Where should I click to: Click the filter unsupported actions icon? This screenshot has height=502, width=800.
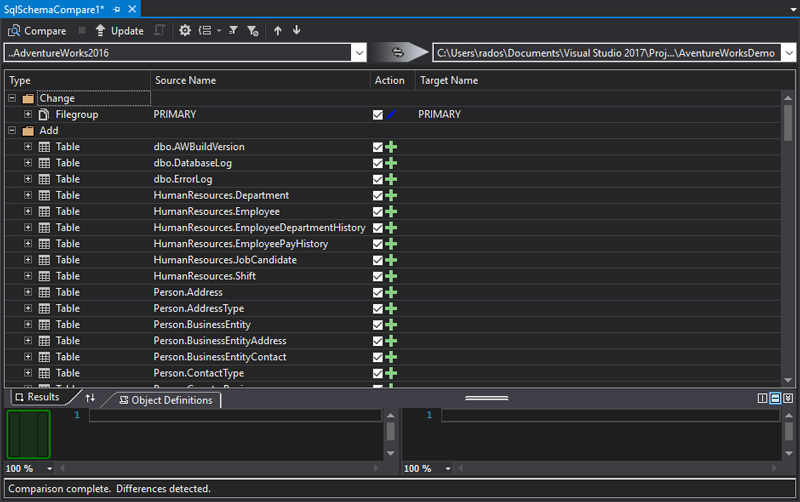click(x=253, y=31)
